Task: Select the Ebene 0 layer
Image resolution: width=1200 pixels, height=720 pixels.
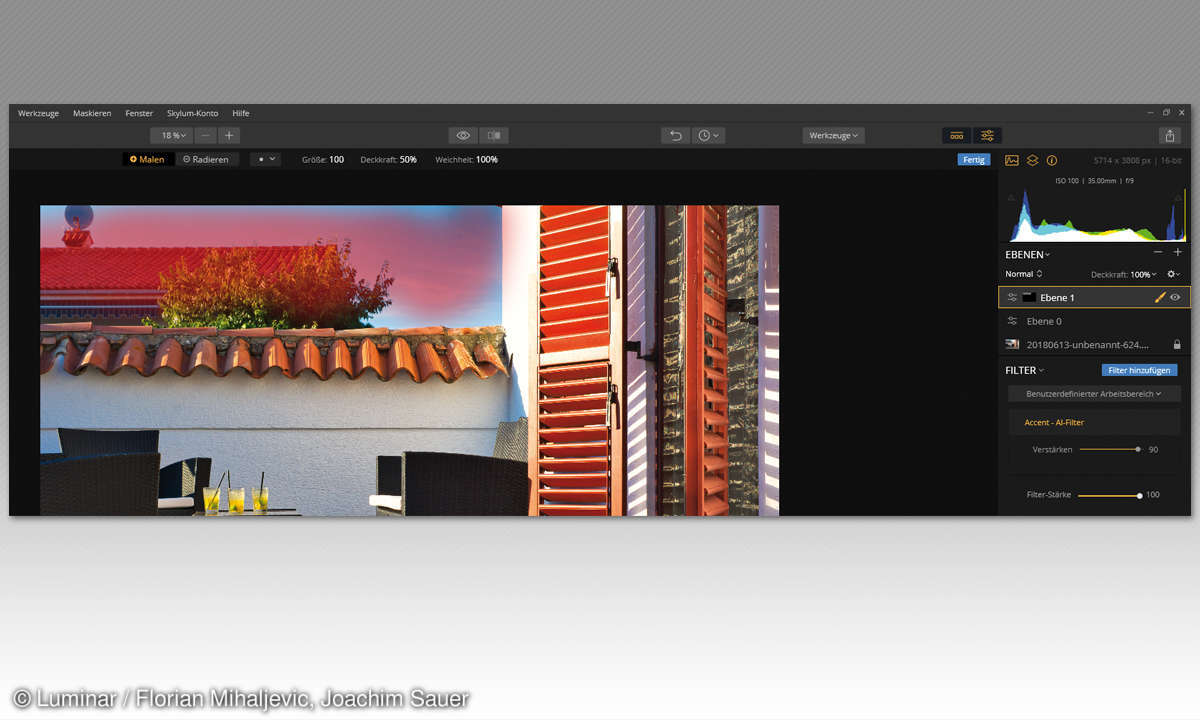Action: pos(1094,321)
